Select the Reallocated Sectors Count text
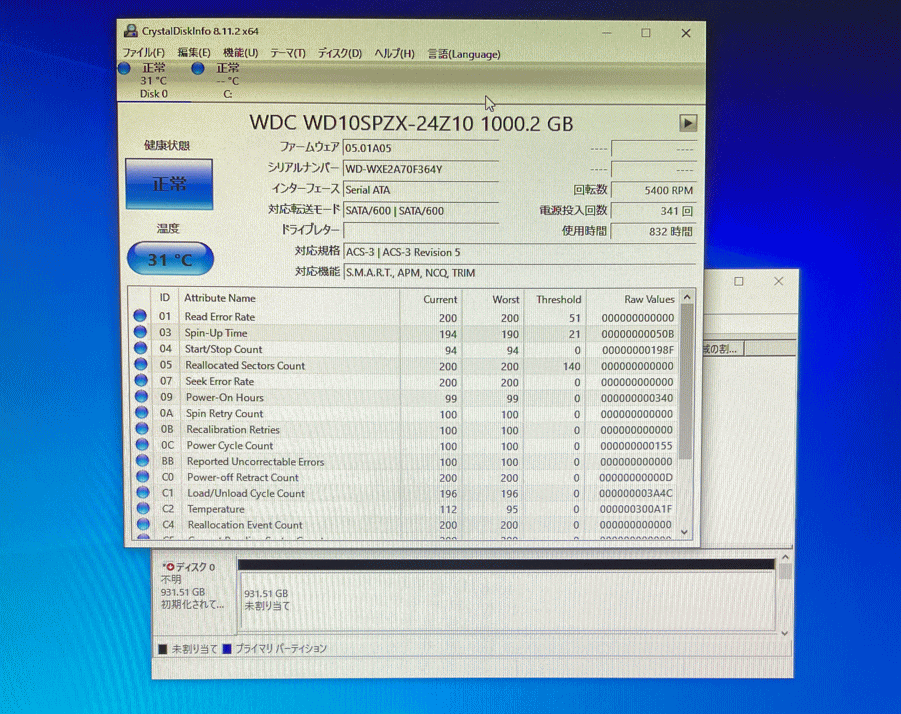Viewport: 901px width, 714px height. coord(245,365)
